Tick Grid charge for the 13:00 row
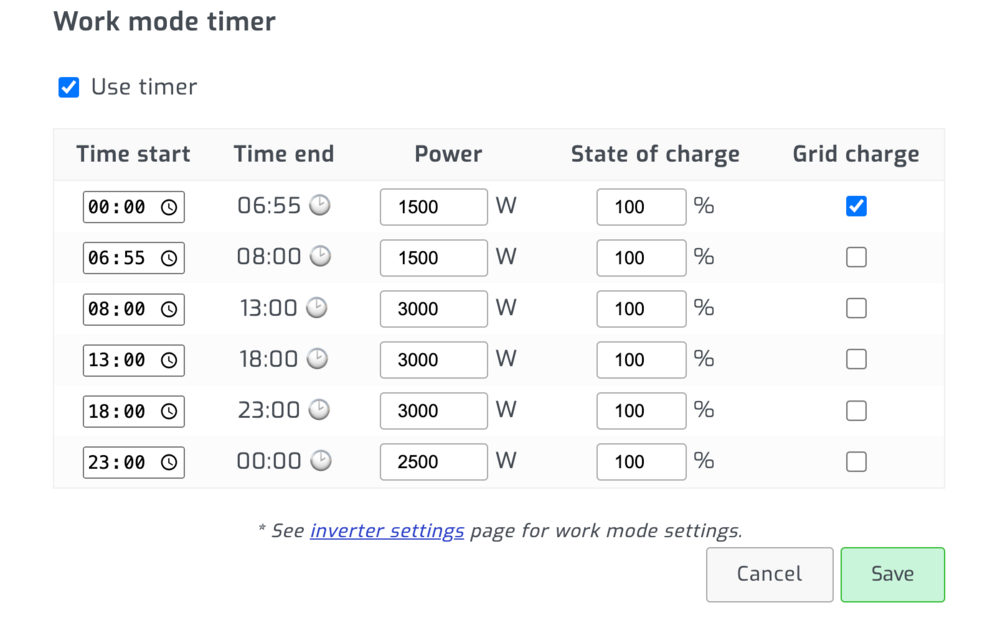 [x=856, y=359]
